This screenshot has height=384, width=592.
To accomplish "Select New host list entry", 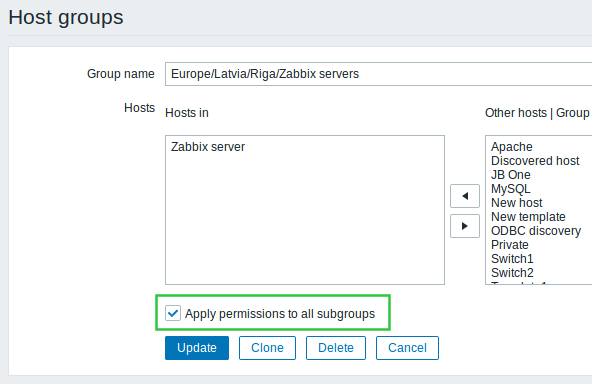I will 516,203.
